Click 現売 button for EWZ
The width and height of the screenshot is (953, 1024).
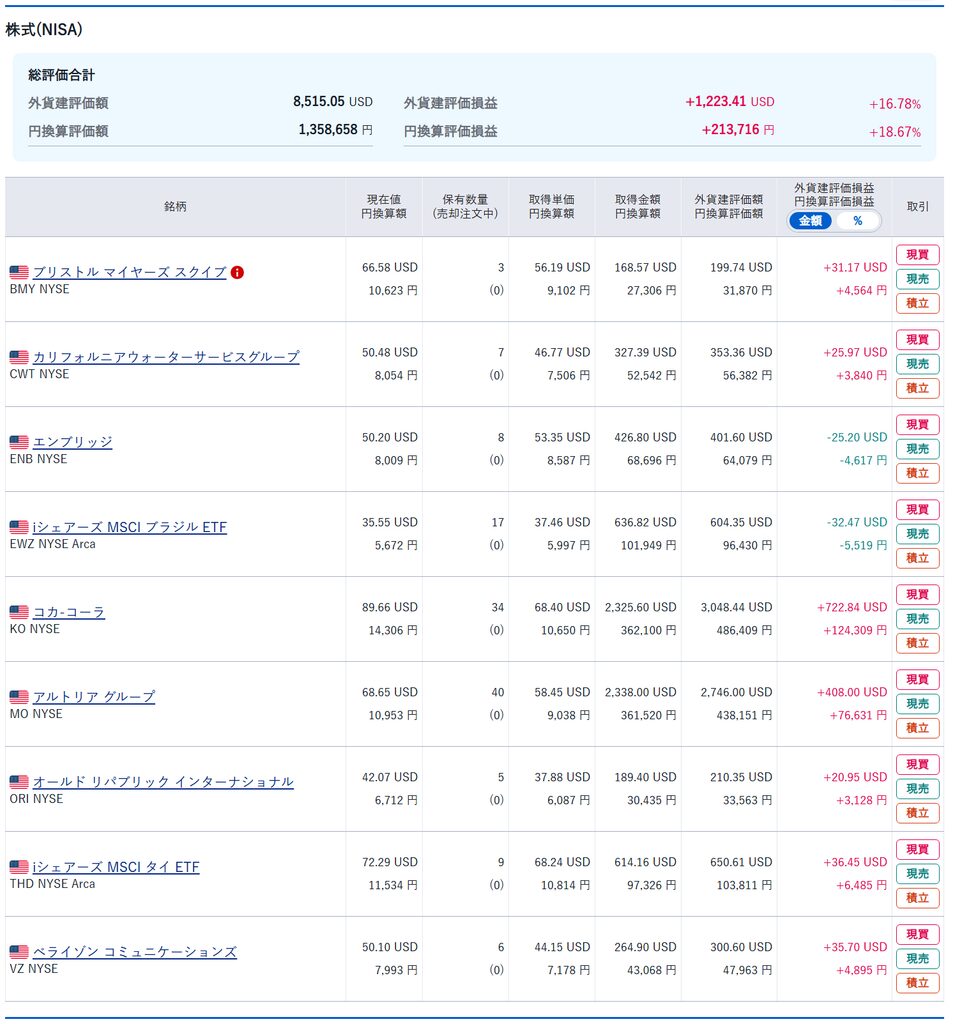pos(917,534)
